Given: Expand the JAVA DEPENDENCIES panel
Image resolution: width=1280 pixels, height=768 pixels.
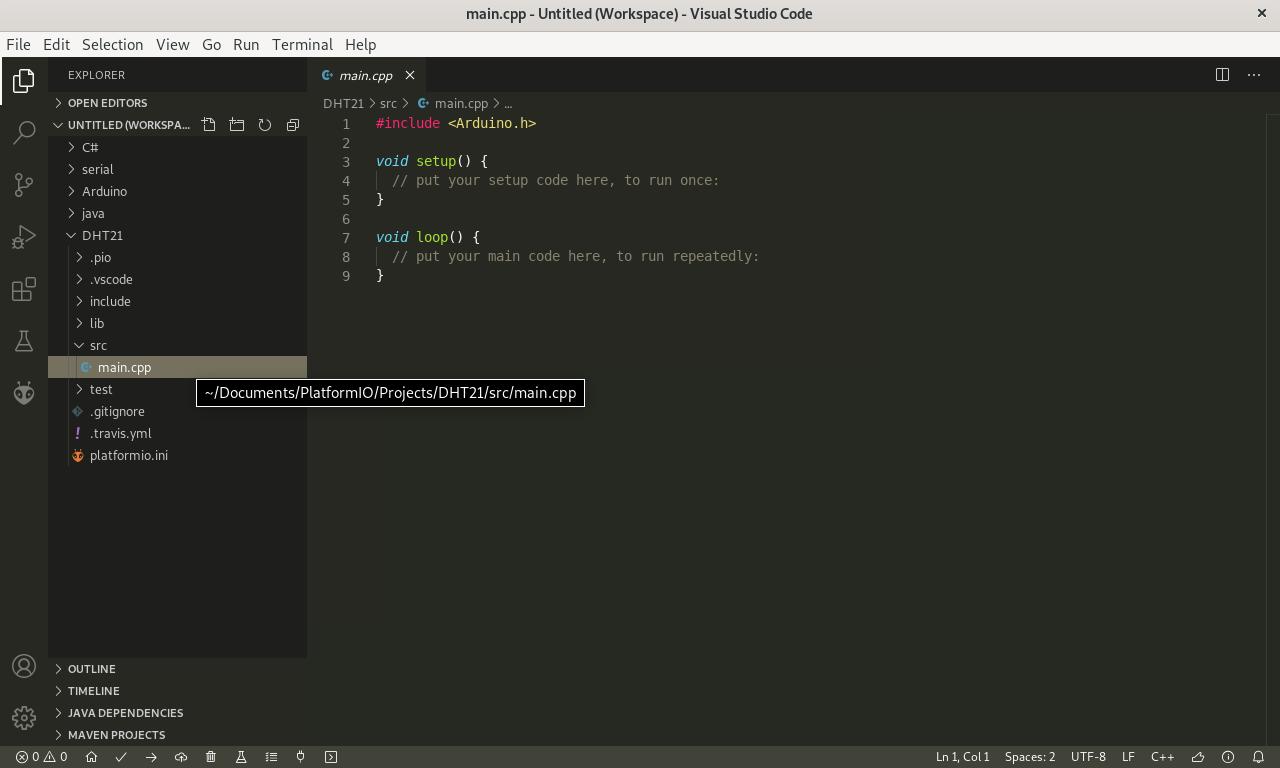Looking at the screenshot, I should [177, 713].
